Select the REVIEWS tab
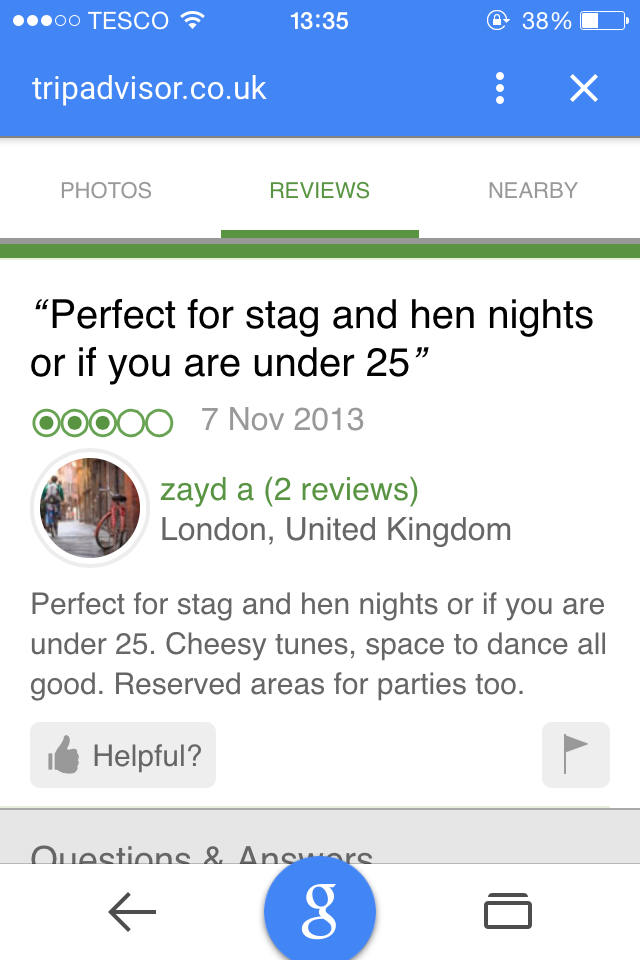Image resolution: width=640 pixels, height=960 pixels. 320,190
